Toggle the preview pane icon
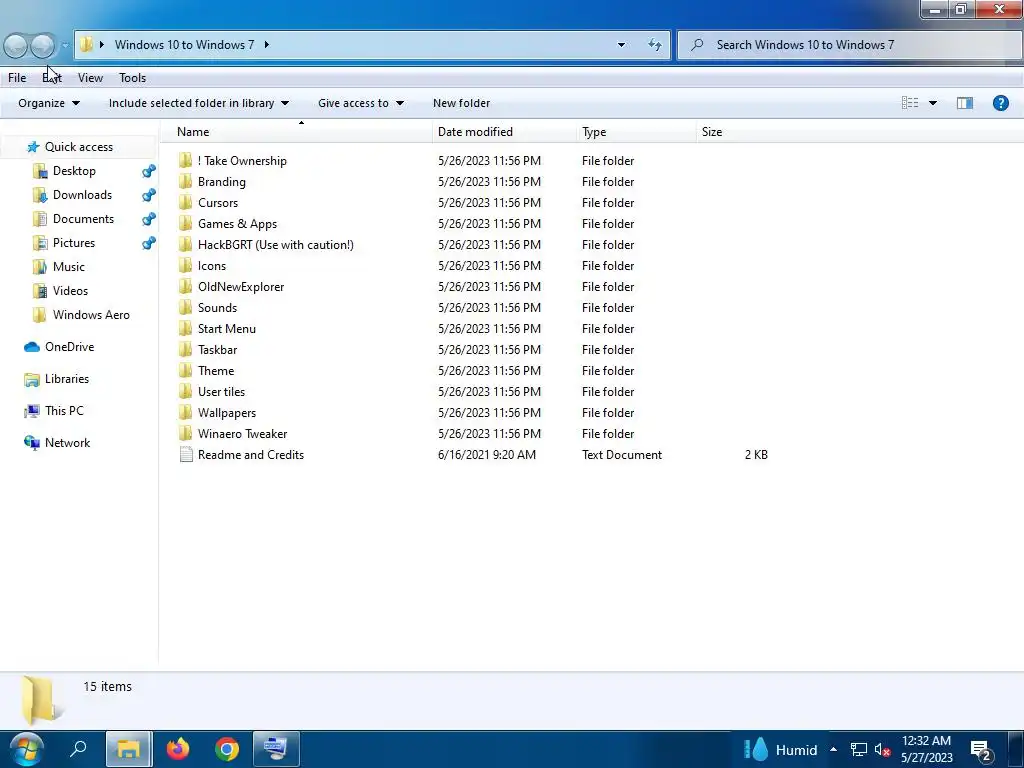The height and width of the screenshot is (768, 1024). click(x=965, y=103)
